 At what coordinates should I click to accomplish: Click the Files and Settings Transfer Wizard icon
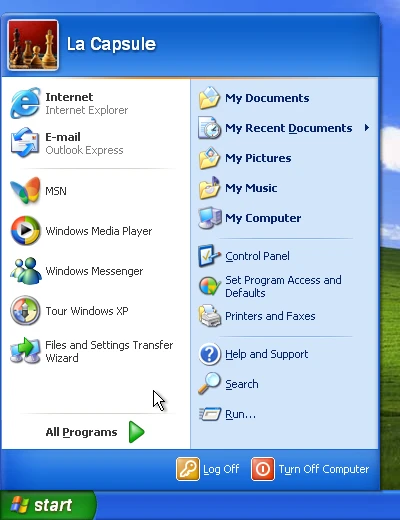coord(25,350)
